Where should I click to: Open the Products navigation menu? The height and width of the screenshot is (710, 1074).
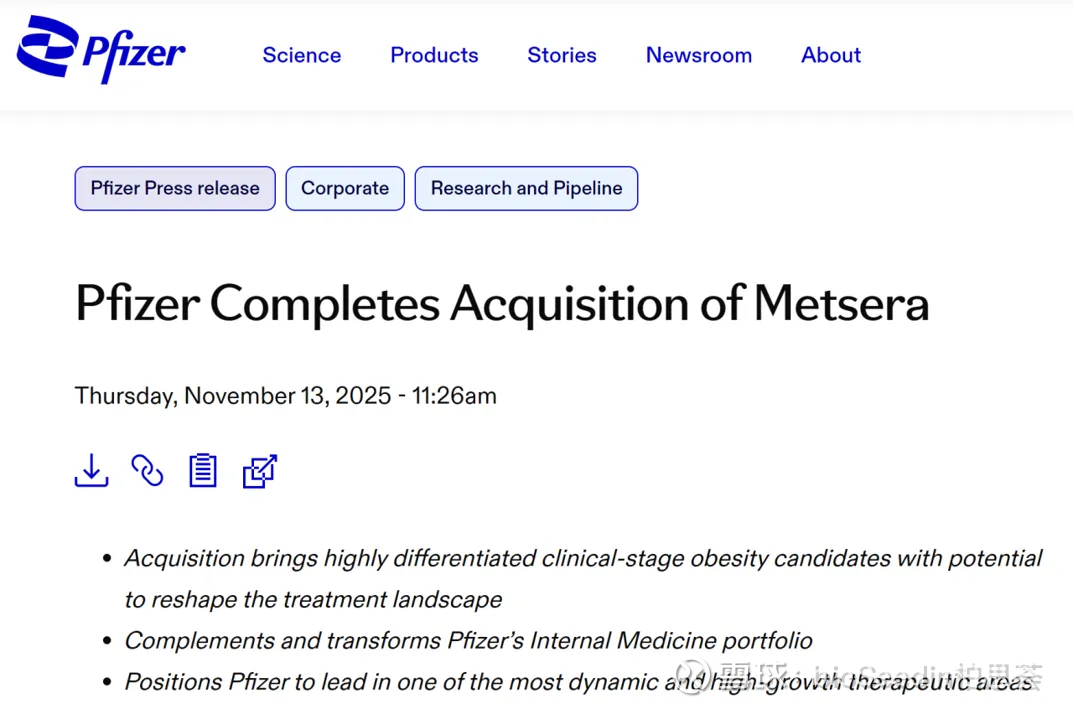pyautogui.click(x=434, y=56)
